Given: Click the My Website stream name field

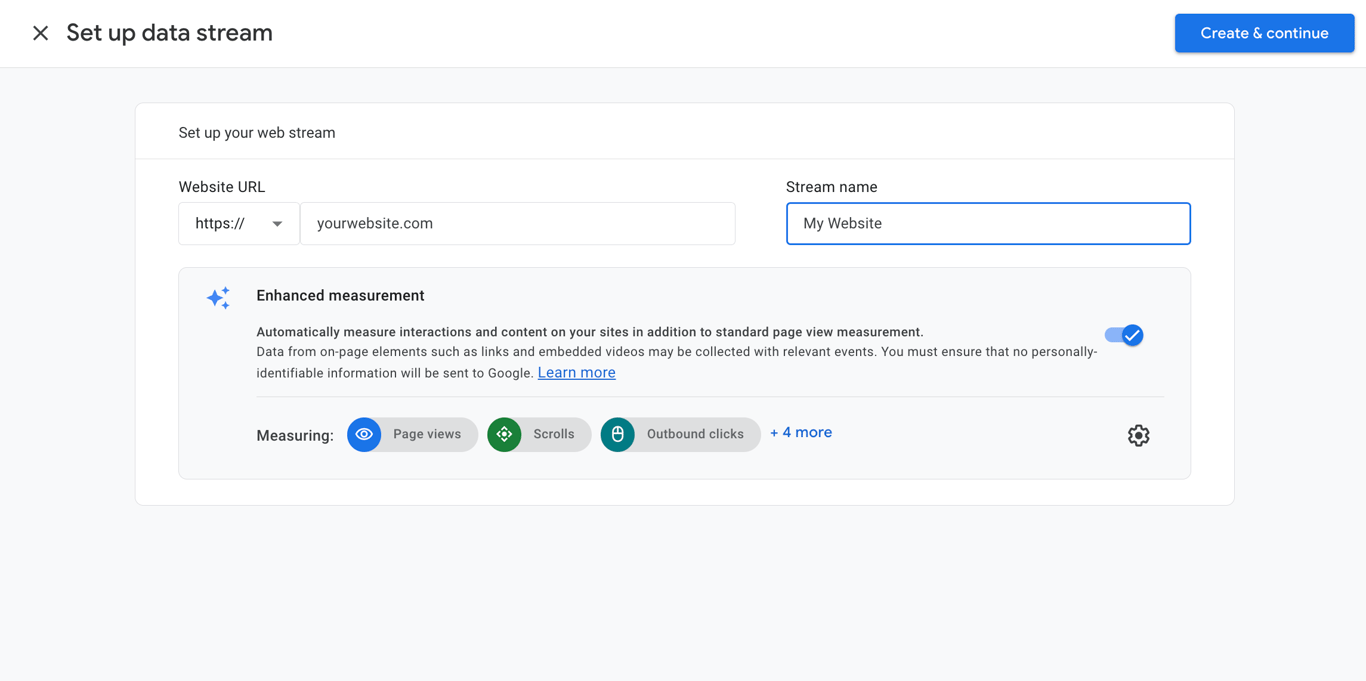Looking at the screenshot, I should point(988,223).
